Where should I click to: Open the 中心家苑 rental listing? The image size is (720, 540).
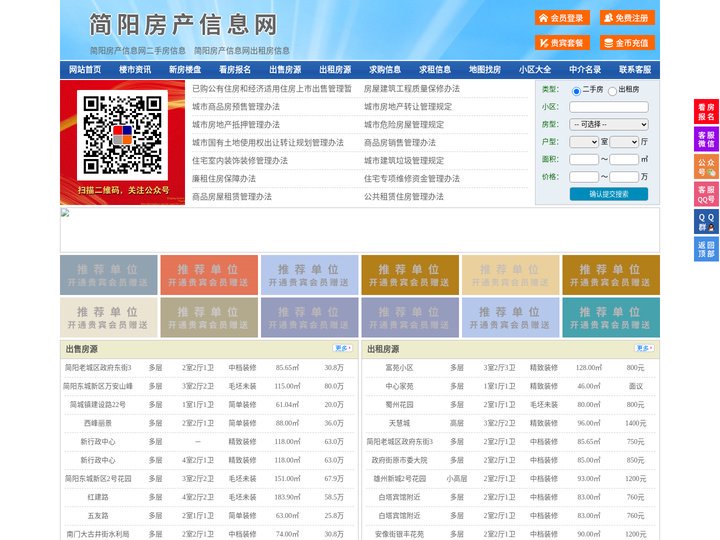click(399, 387)
